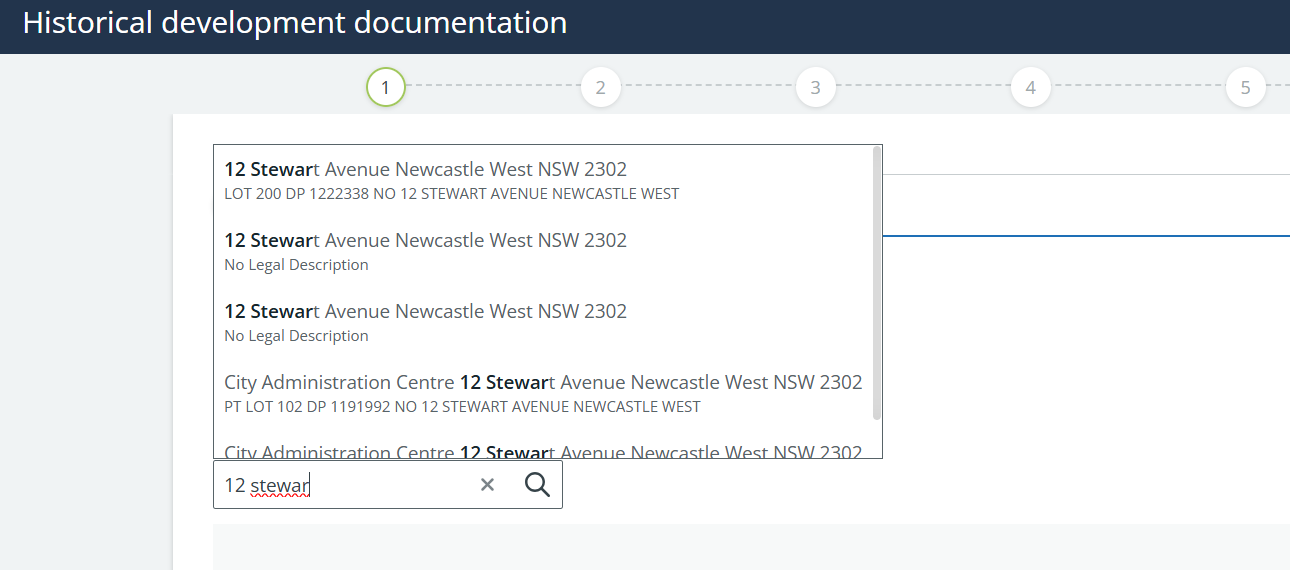Click the suggestion list scrollbar thumb
The height and width of the screenshot is (570, 1290).
tap(877, 280)
